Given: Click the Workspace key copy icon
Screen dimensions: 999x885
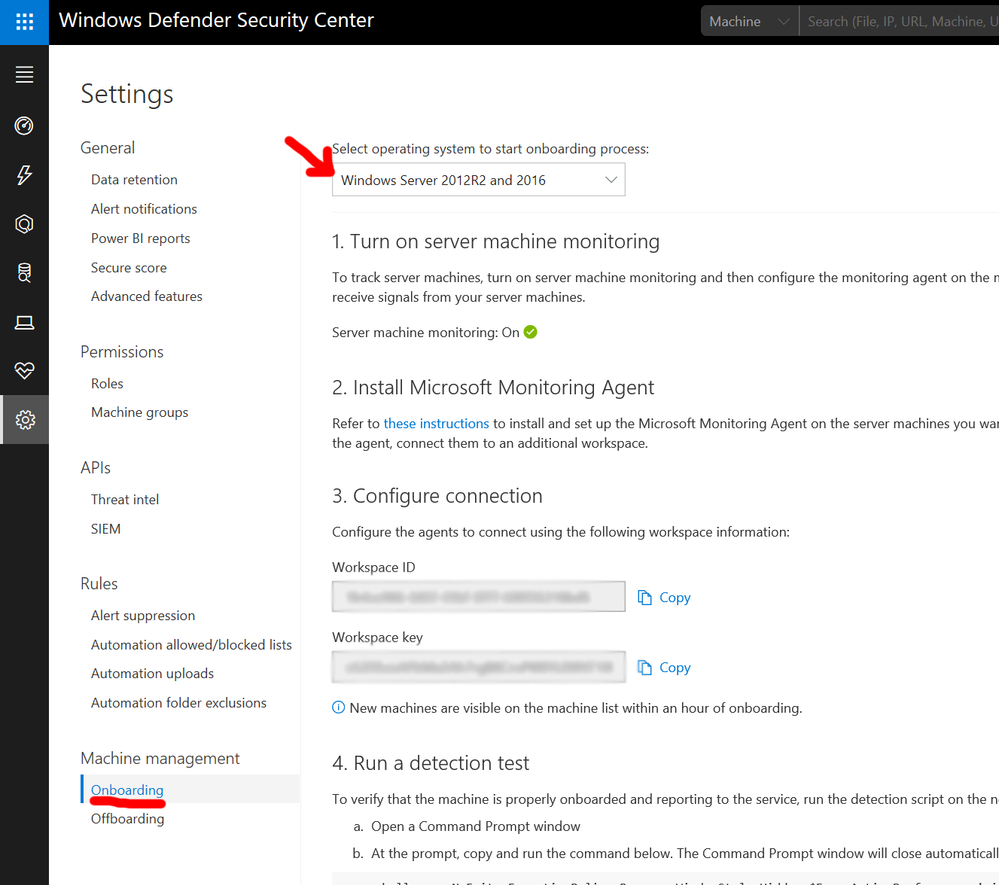Looking at the screenshot, I should click(x=645, y=667).
